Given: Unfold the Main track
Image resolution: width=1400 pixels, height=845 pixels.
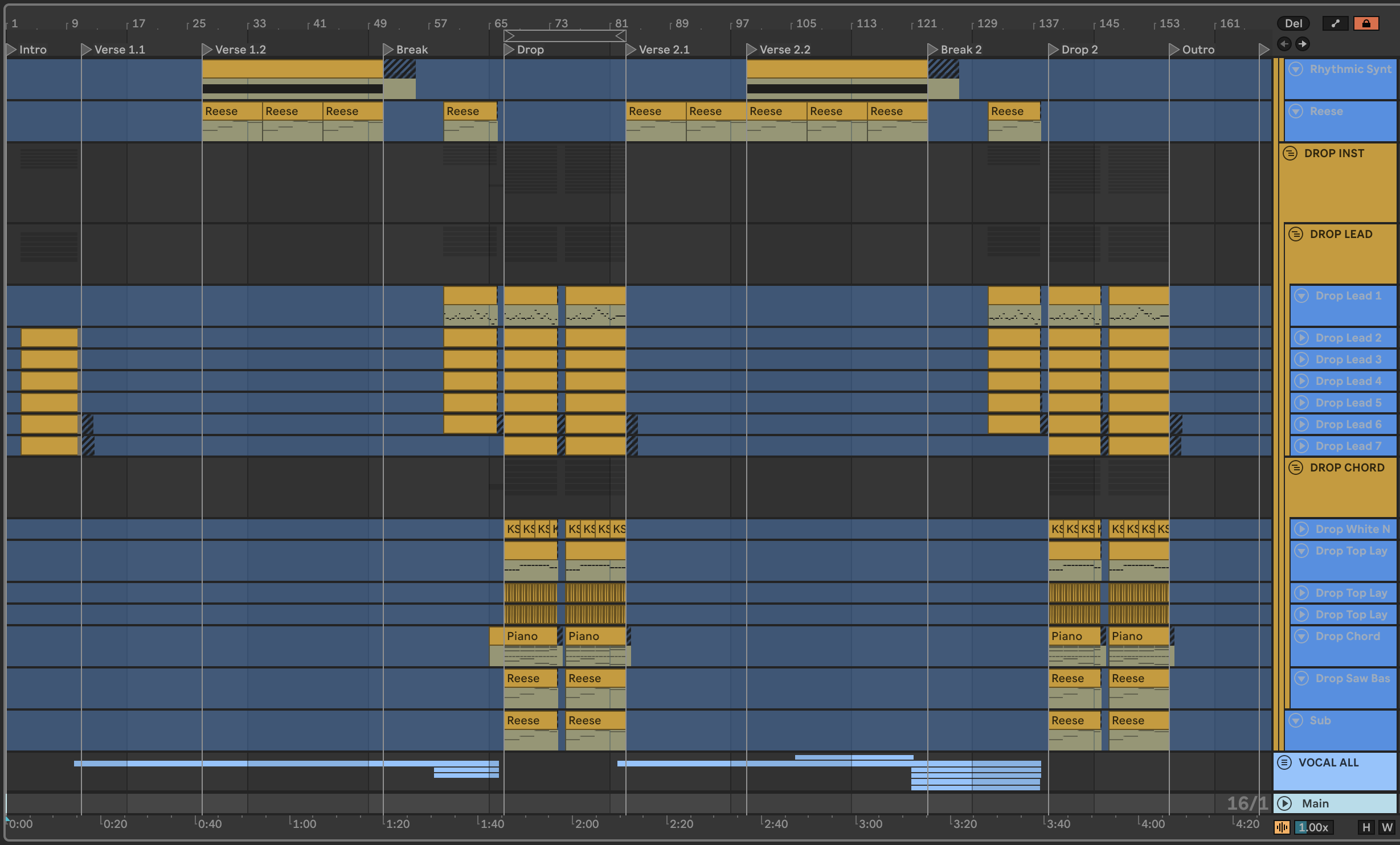Looking at the screenshot, I should click(1284, 803).
